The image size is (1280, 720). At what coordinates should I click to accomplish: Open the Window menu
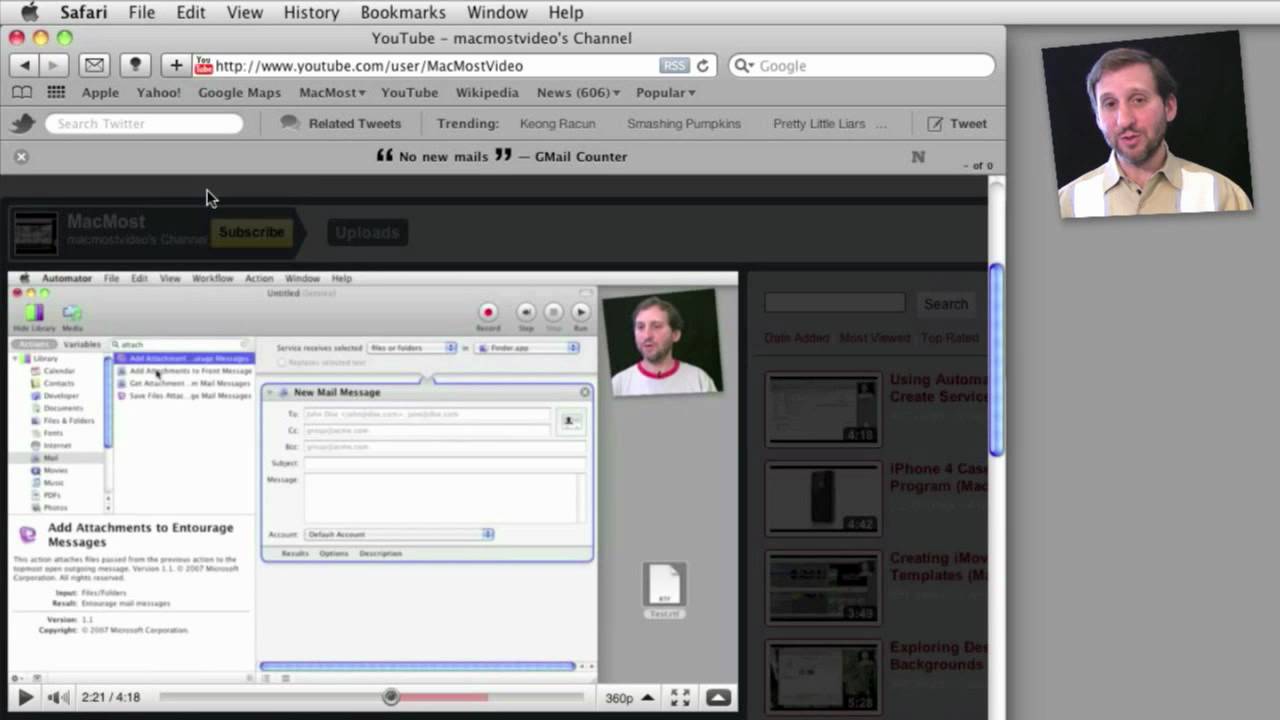click(497, 12)
